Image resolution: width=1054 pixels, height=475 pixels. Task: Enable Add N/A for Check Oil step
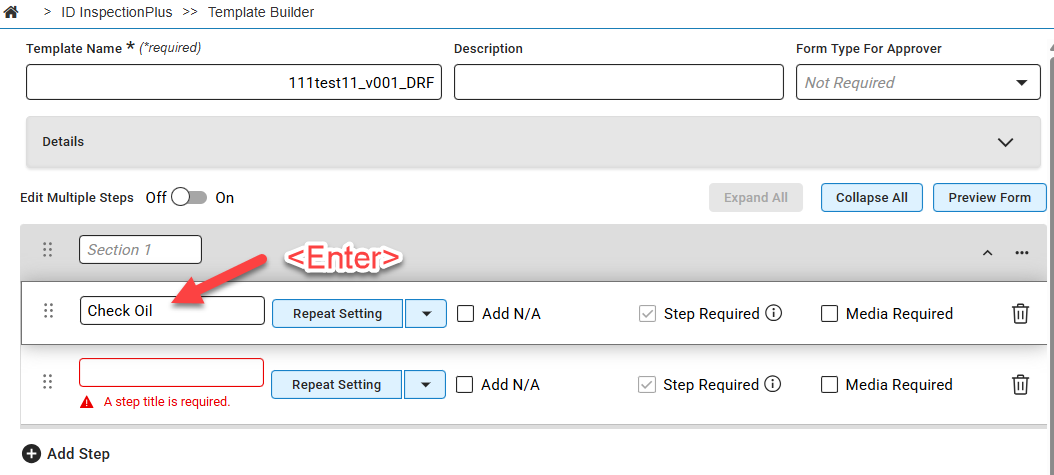[x=466, y=314]
